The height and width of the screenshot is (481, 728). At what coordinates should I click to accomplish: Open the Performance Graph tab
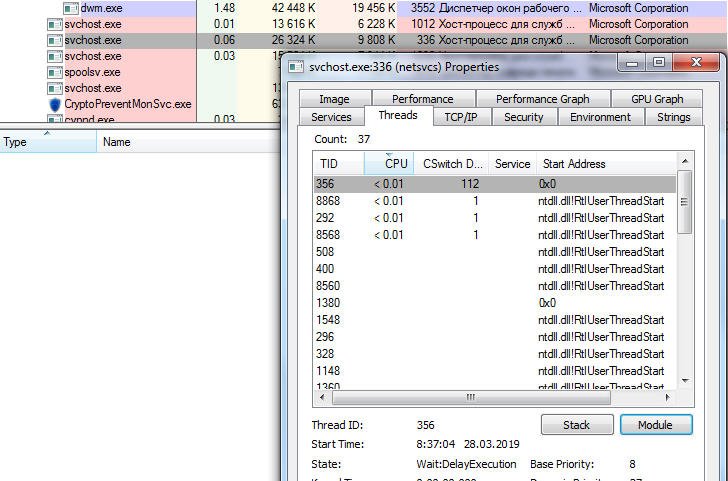542,99
